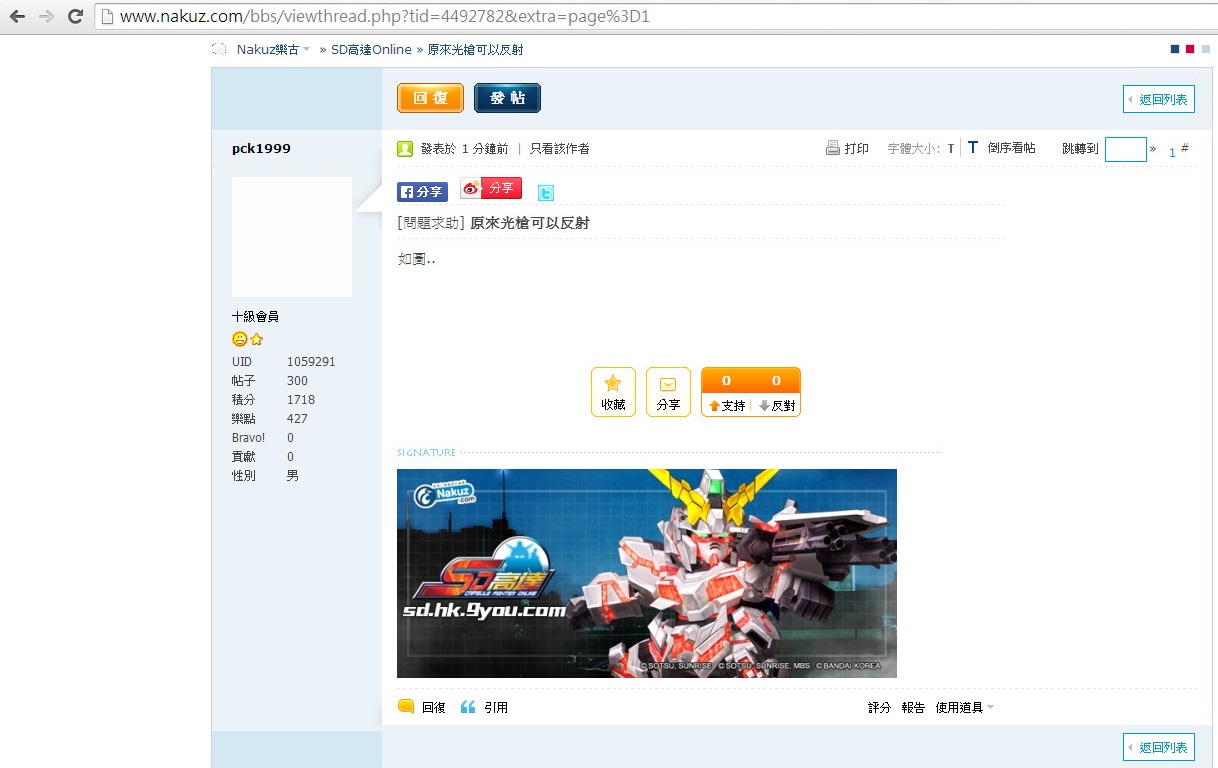This screenshot has height=768, width=1218.
Task: Click the 帖子 count 300
Action: 297,381
